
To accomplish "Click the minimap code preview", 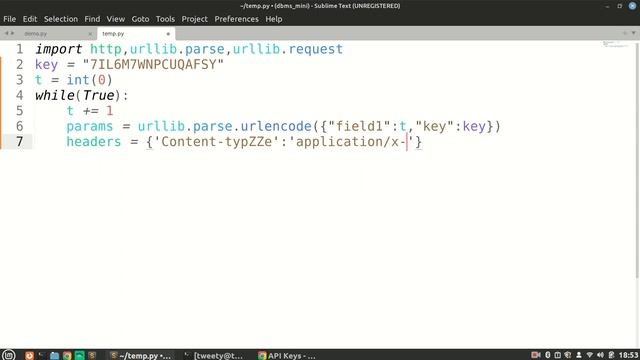I will tap(616, 44).
